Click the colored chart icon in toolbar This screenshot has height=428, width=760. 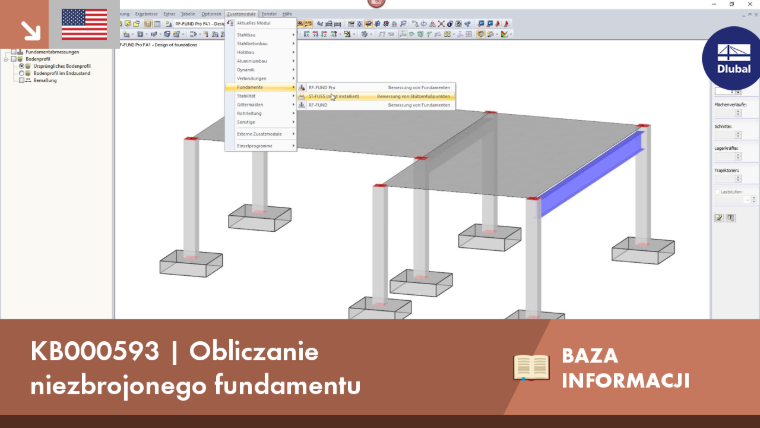click(x=505, y=34)
